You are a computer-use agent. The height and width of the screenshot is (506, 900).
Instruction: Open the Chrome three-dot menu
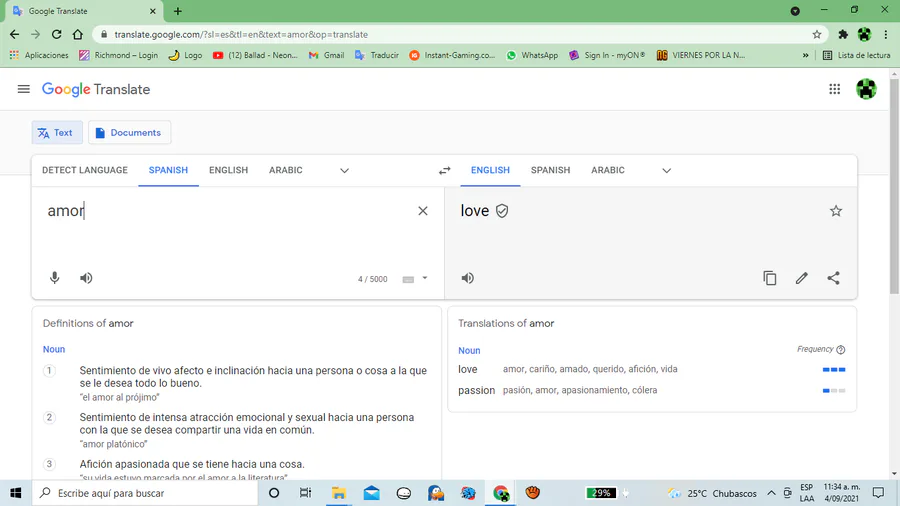[x=886, y=34]
